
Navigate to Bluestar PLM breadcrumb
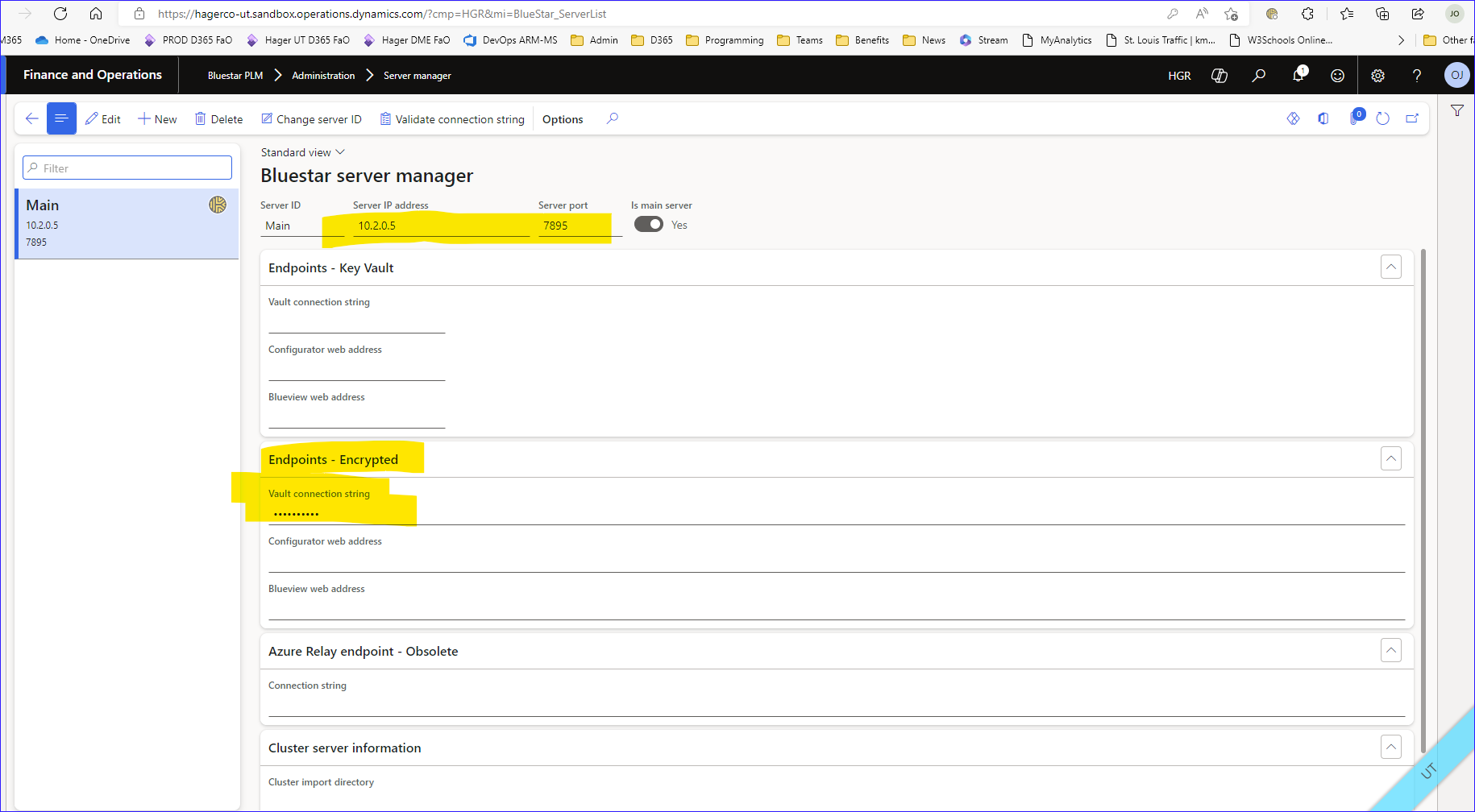(x=235, y=75)
